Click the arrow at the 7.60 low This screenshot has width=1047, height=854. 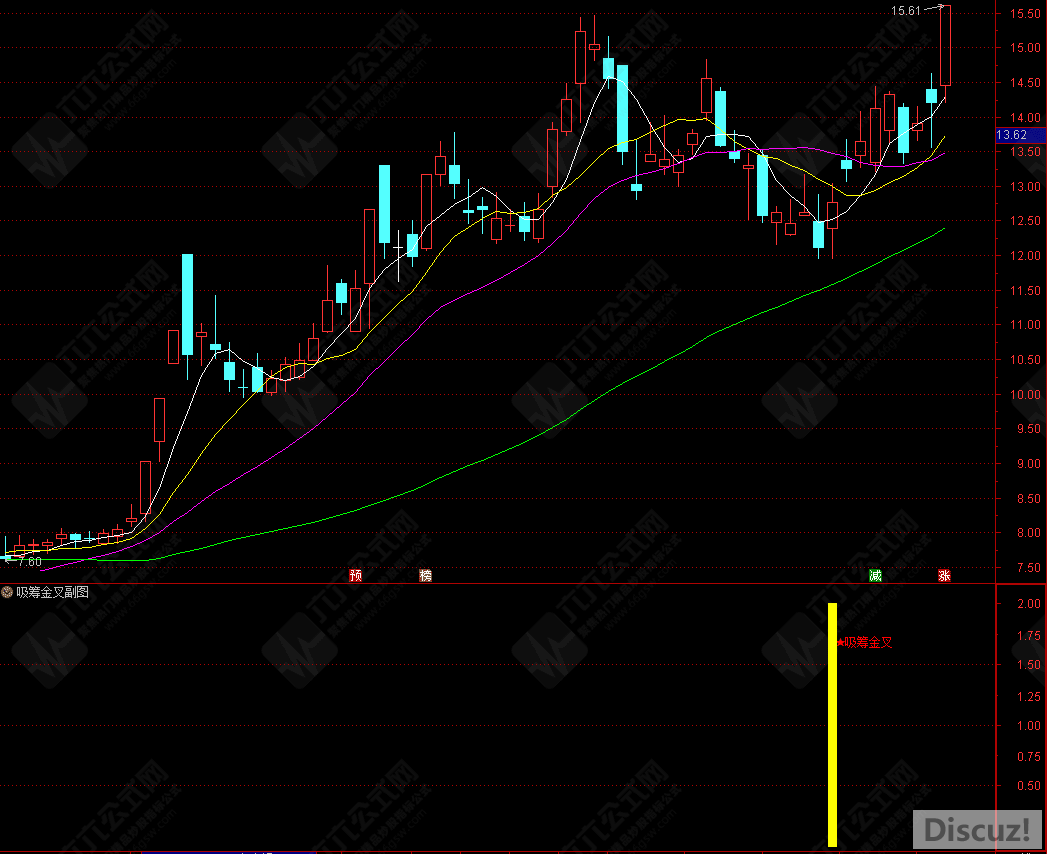(8, 559)
